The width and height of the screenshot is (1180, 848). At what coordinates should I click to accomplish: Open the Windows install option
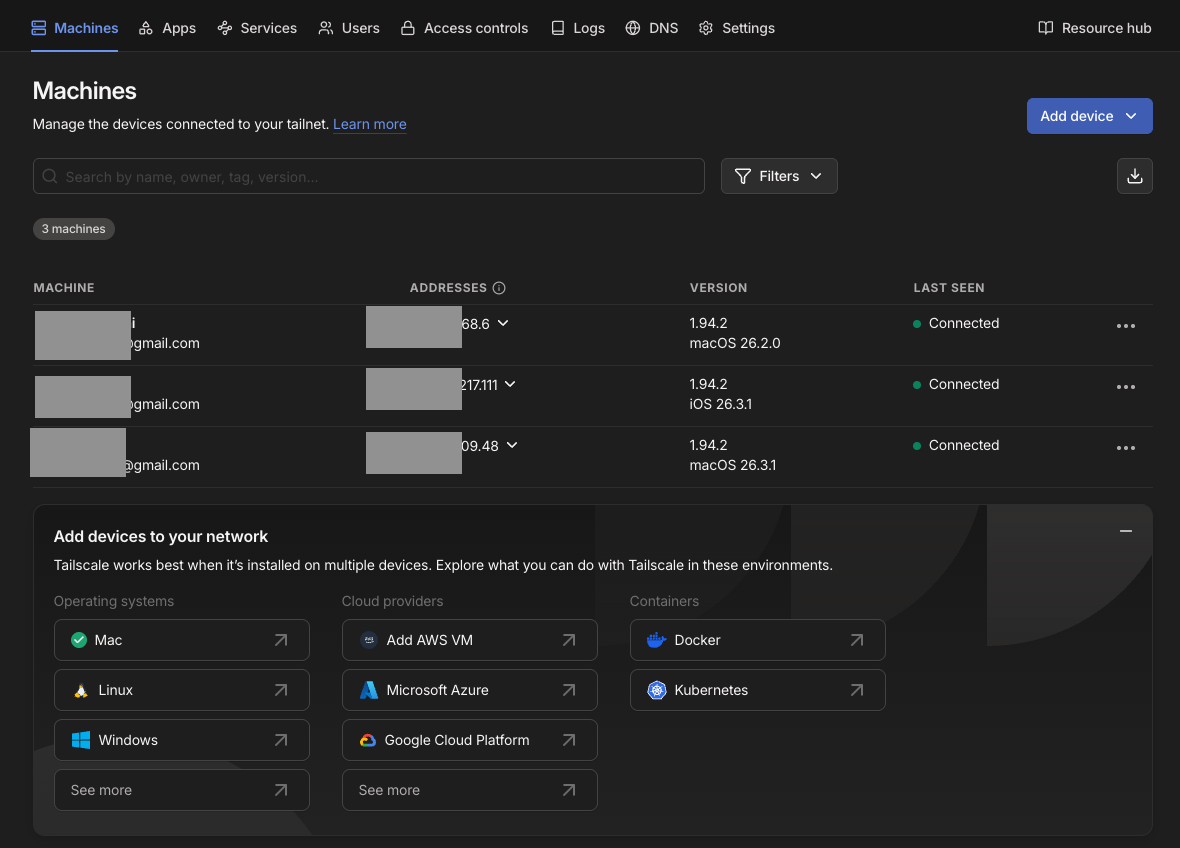coord(181,740)
